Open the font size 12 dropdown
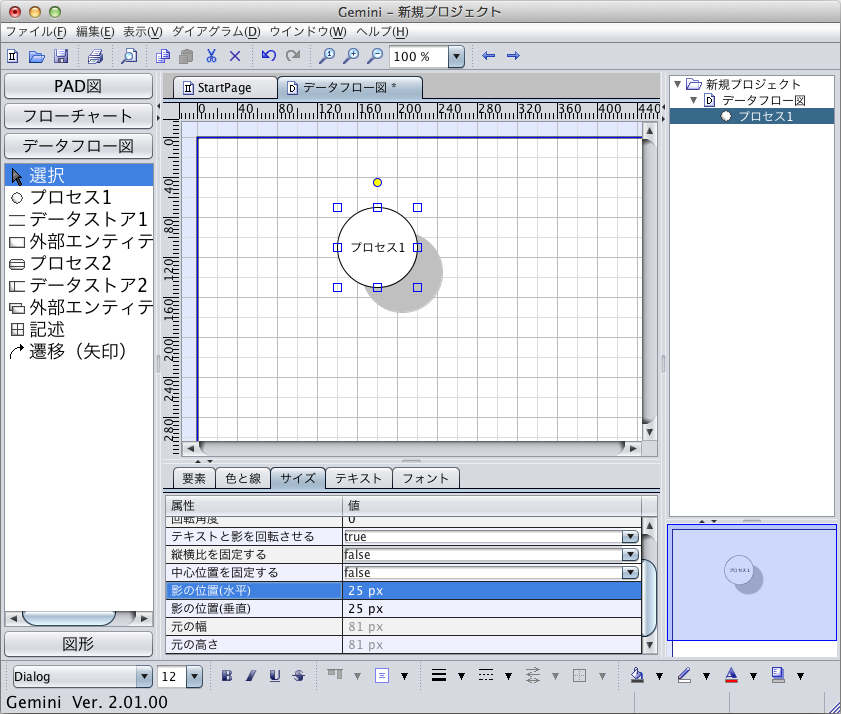The height and width of the screenshot is (714, 841). (x=194, y=676)
